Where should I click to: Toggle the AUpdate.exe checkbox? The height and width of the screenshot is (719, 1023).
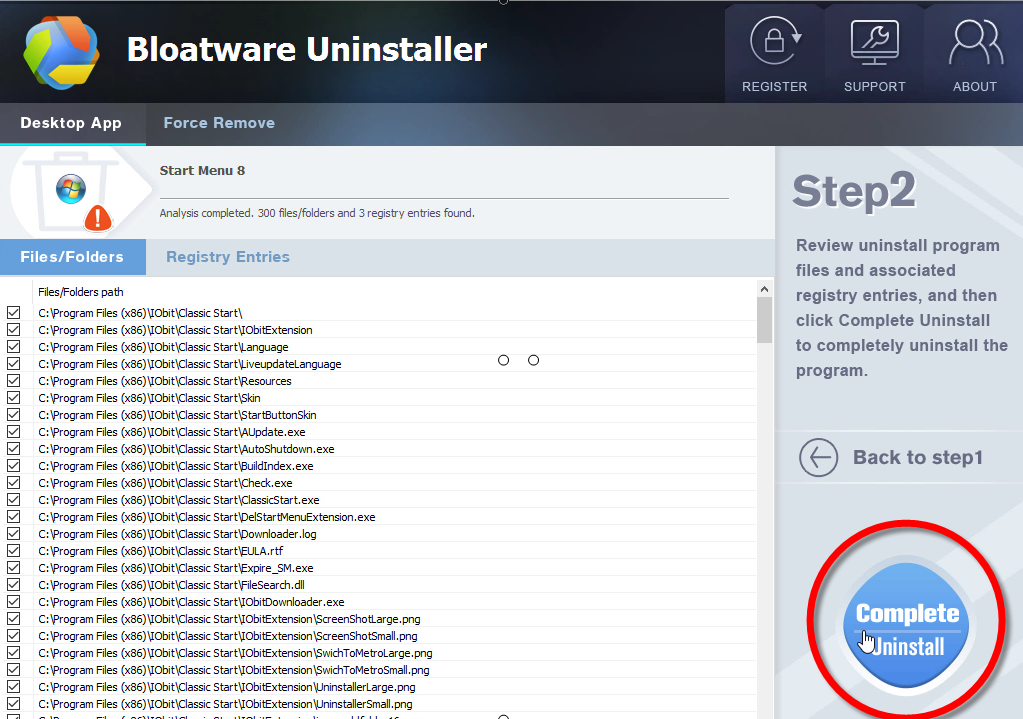(14, 431)
